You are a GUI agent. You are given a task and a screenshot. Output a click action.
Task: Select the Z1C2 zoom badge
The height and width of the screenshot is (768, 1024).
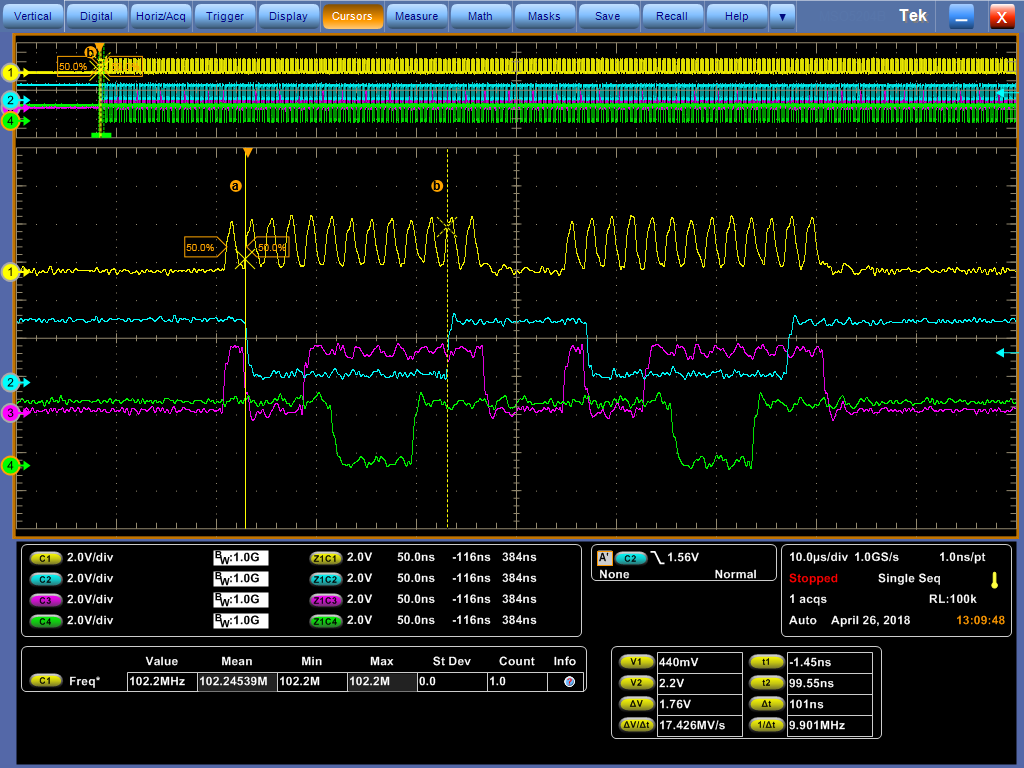pos(325,579)
